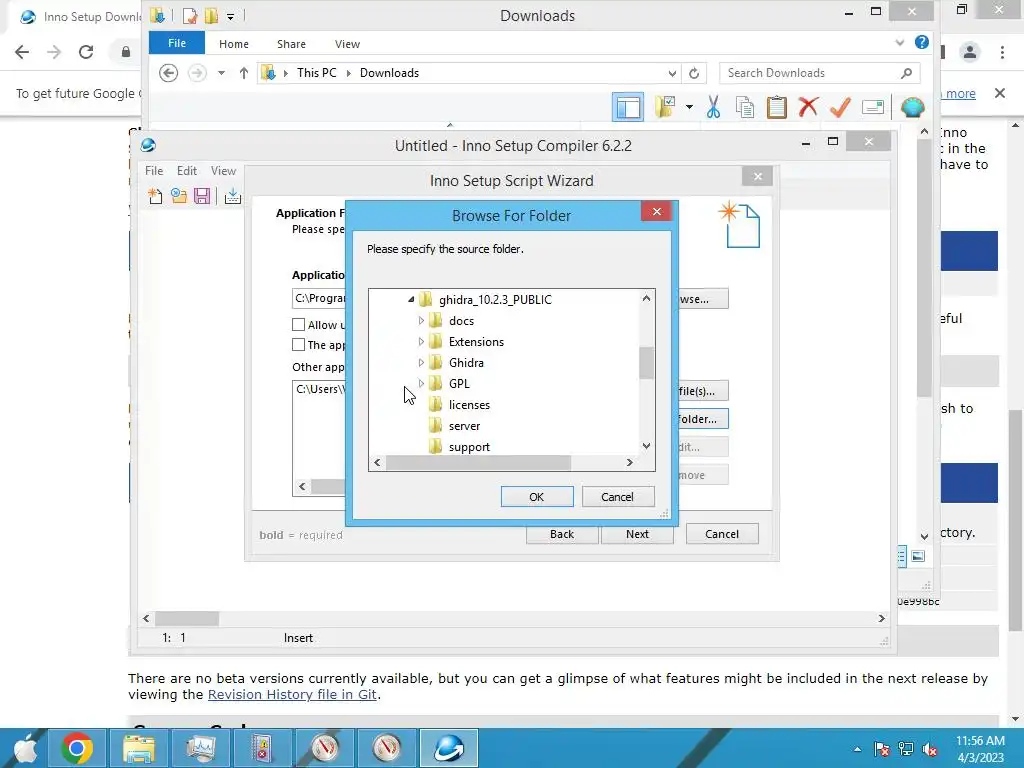
Task: Open recent locations dropdown in Explorer
Action: tap(221, 72)
